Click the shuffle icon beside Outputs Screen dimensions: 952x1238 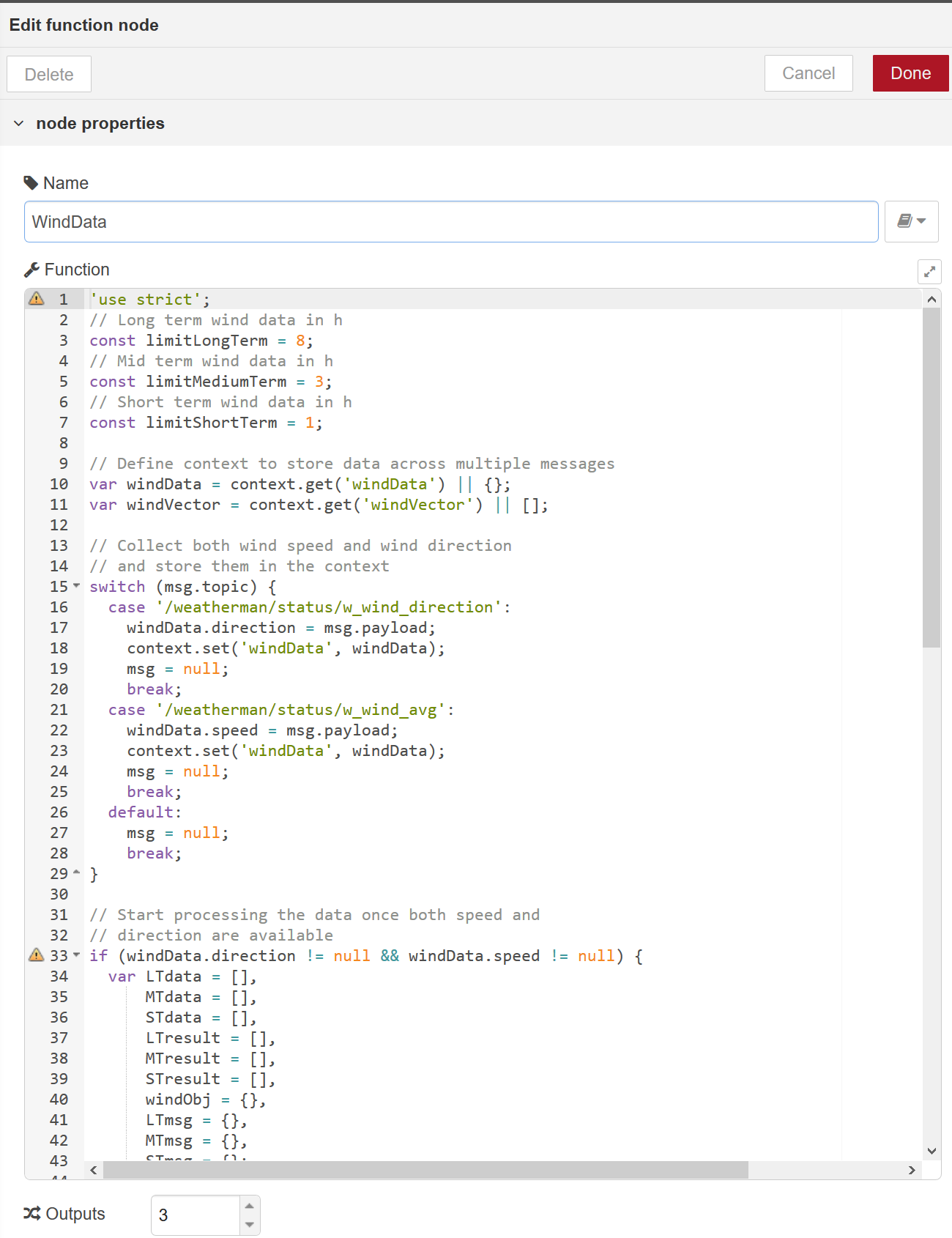31,1214
